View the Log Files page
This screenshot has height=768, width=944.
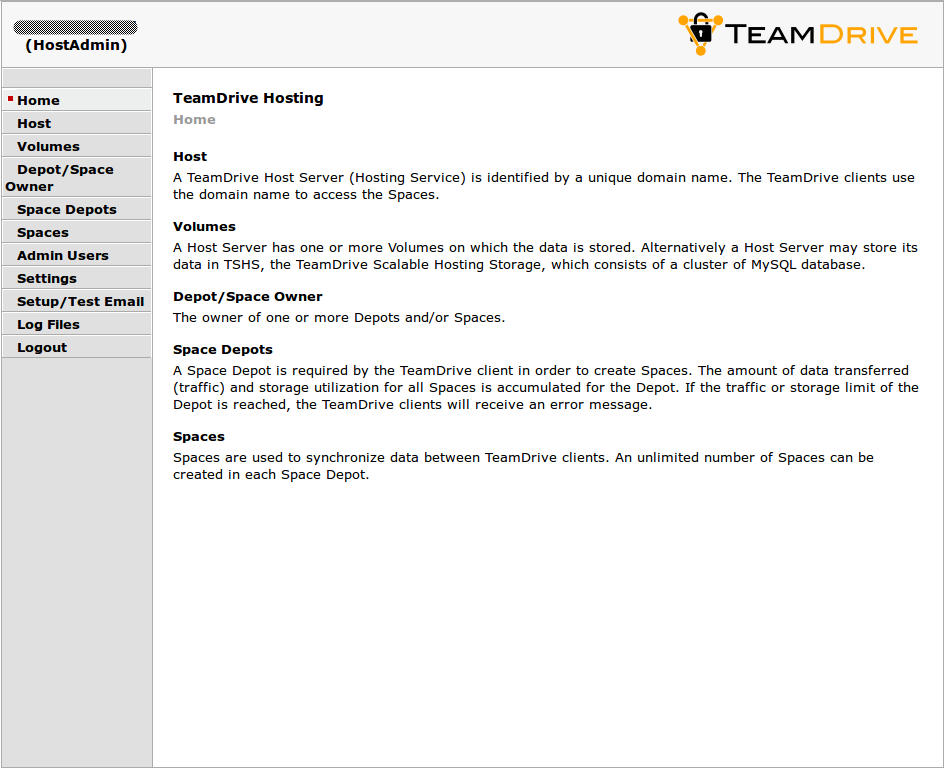click(48, 323)
